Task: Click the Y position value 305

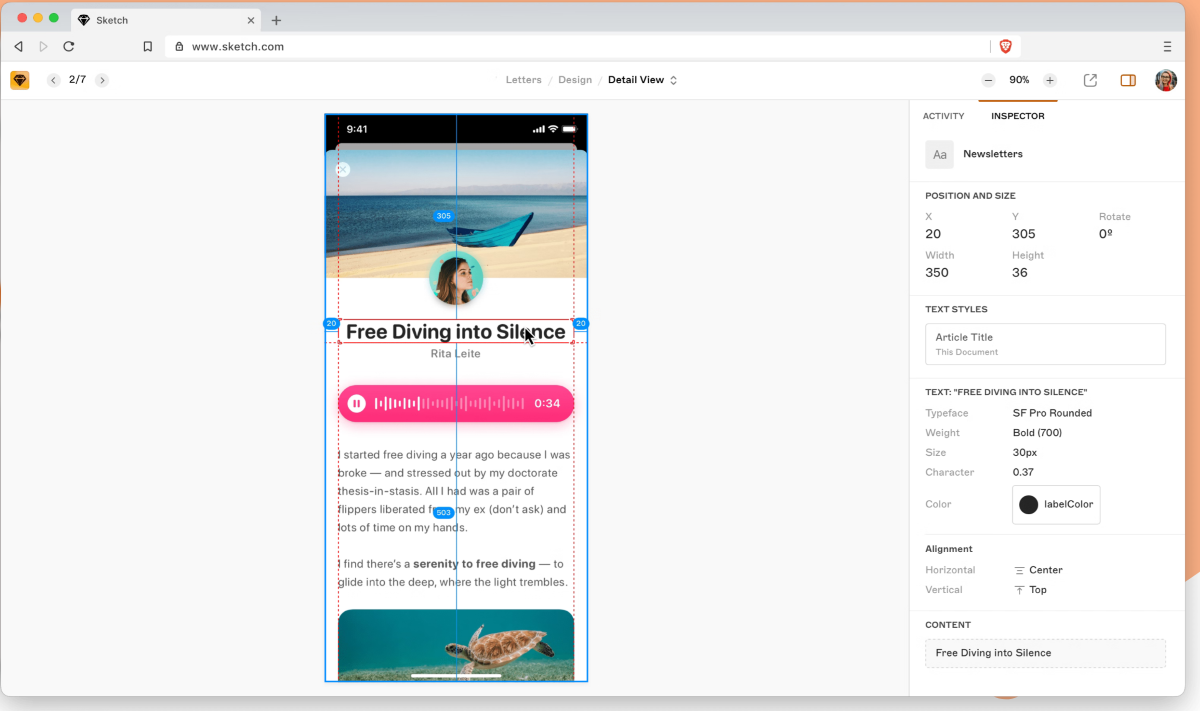Action: [x=1023, y=234]
